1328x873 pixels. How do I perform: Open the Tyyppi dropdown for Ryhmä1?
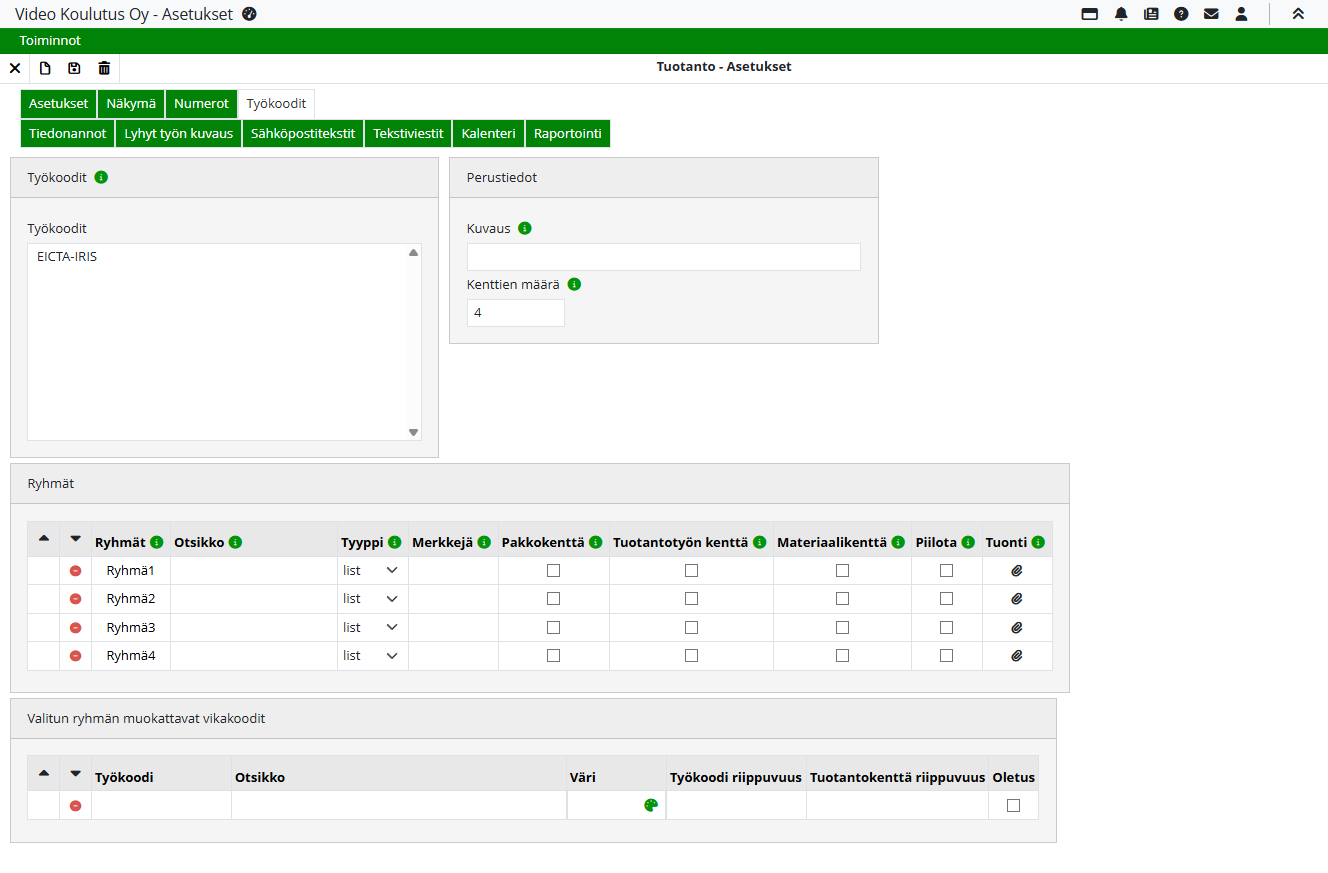click(x=371, y=570)
